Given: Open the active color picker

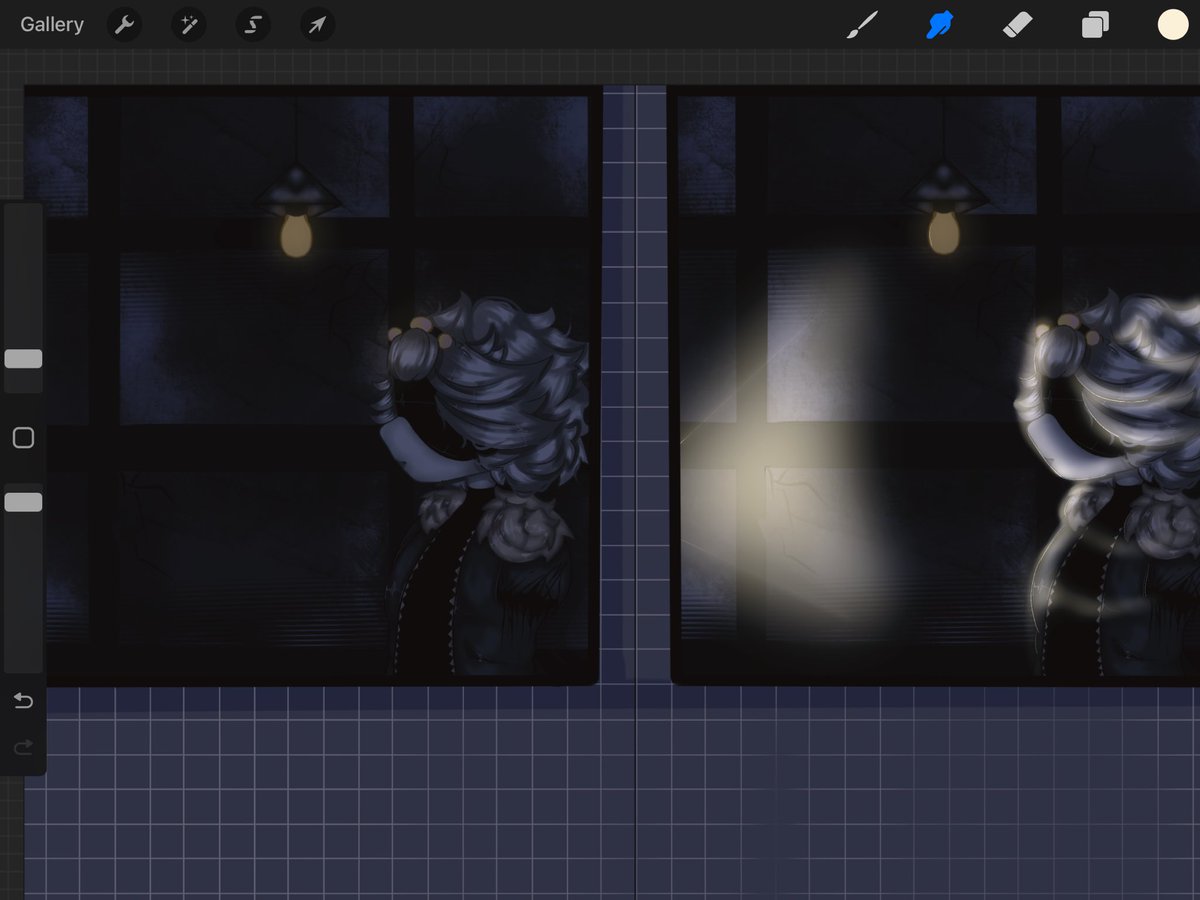Looking at the screenshot, I should [1173, 25].
